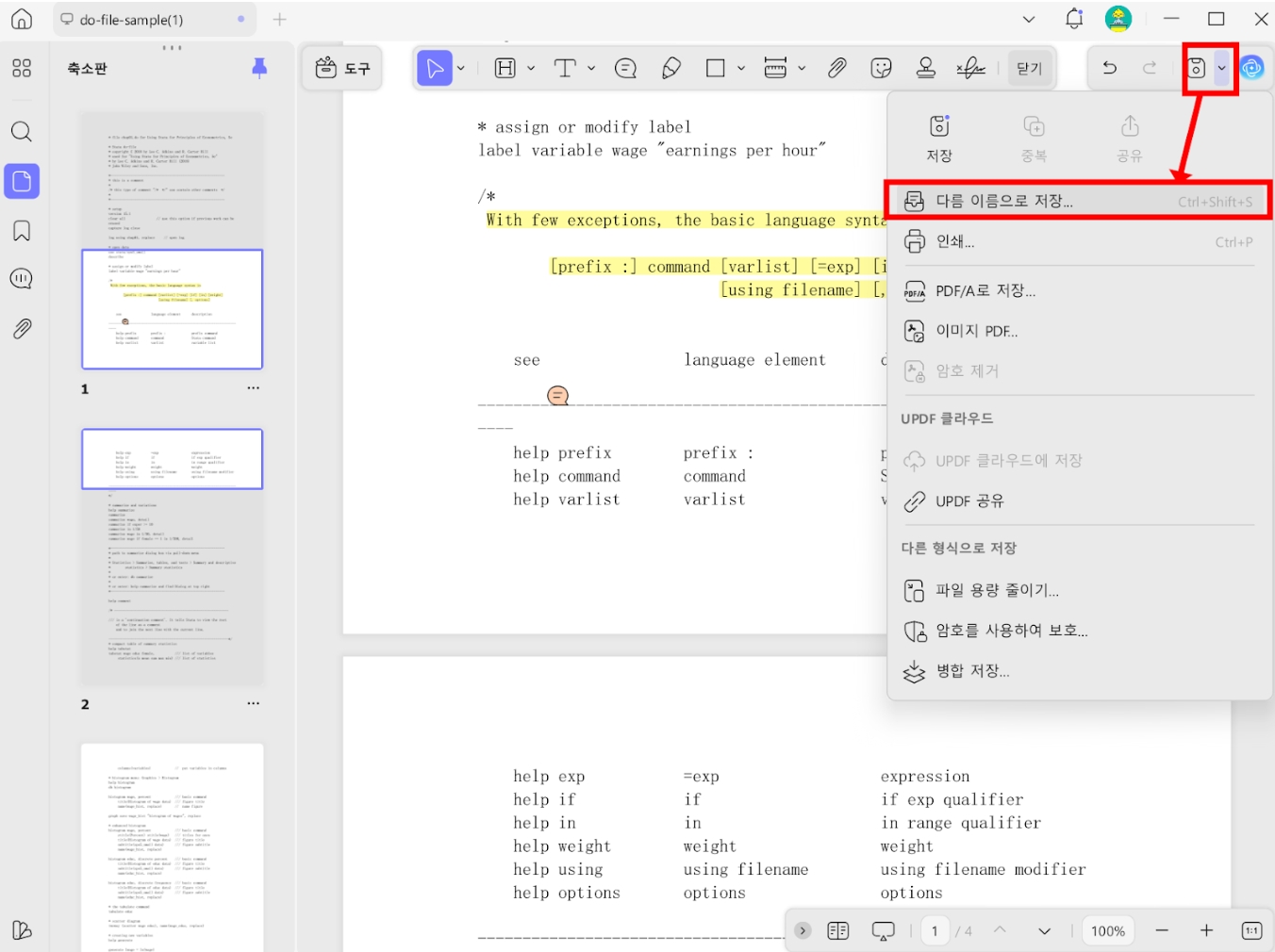Pick the highlighter pen tool
The width and height of the screenshot is (1275, 952).
(x=671, y=67)
